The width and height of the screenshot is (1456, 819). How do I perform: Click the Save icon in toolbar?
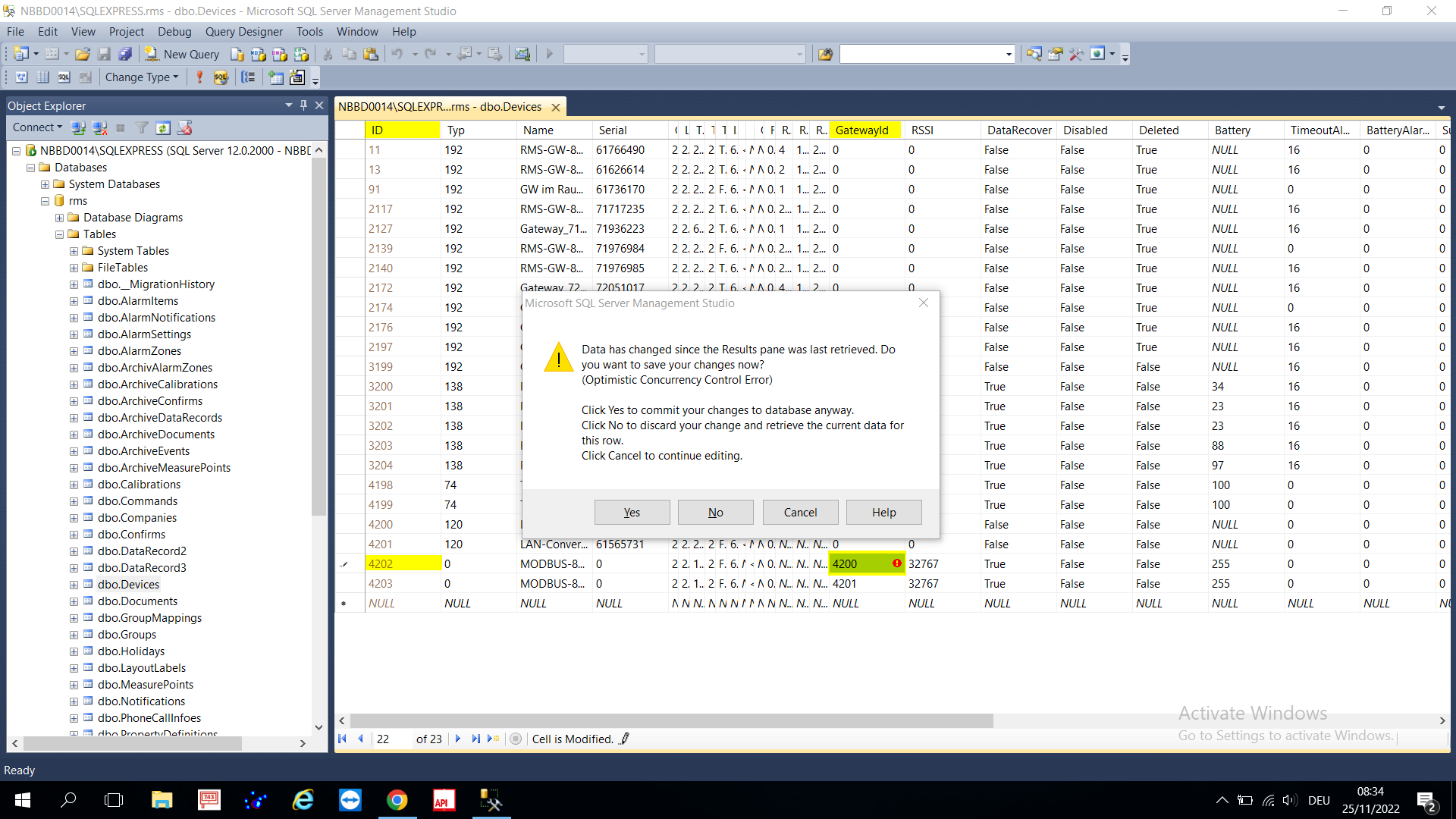[x=104, y=54]
